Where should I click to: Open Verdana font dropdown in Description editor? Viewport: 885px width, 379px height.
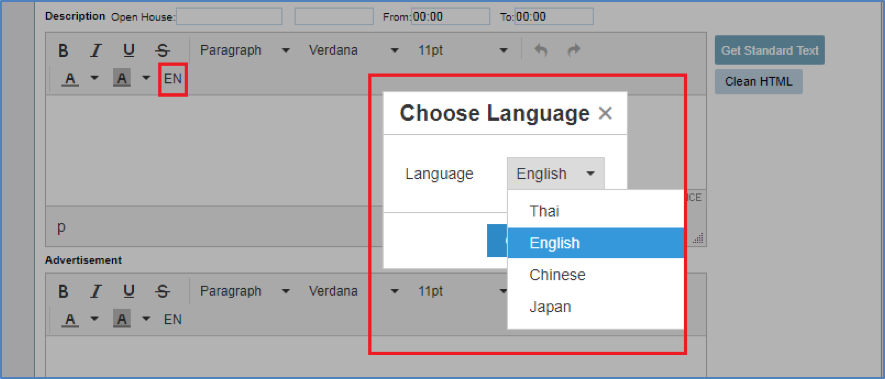click(x=353, y=51)
